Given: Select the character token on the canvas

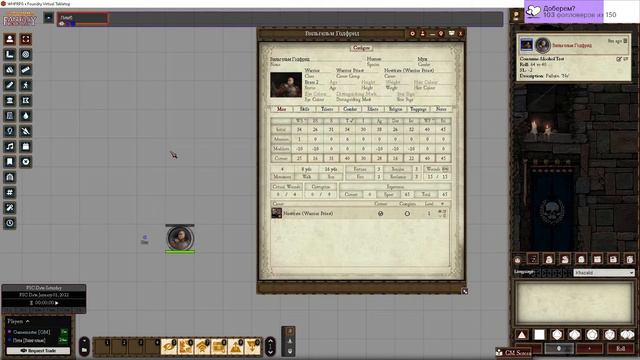Looking at the screenshot, I should pos(180,239).
